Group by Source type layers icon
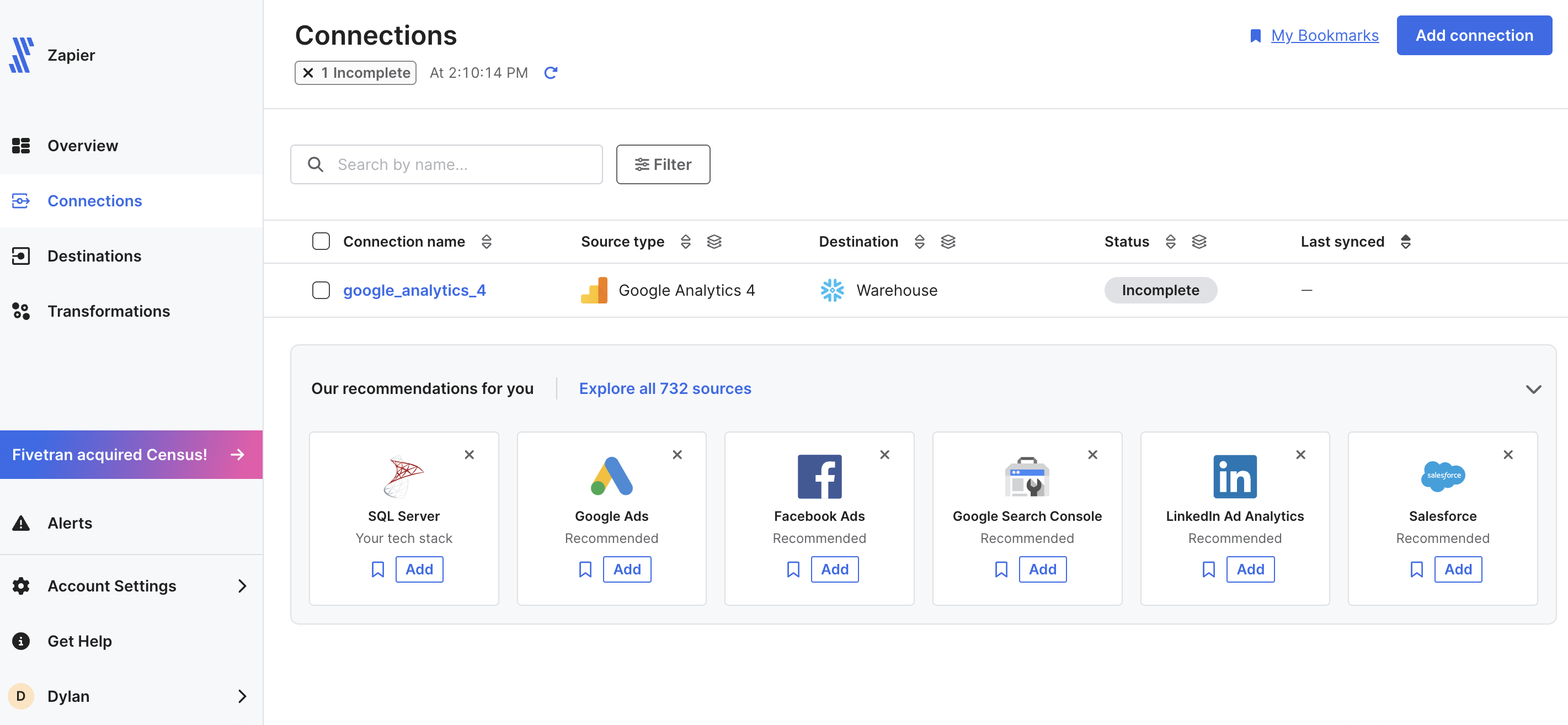1568x725 pixels. click(714, 242)
